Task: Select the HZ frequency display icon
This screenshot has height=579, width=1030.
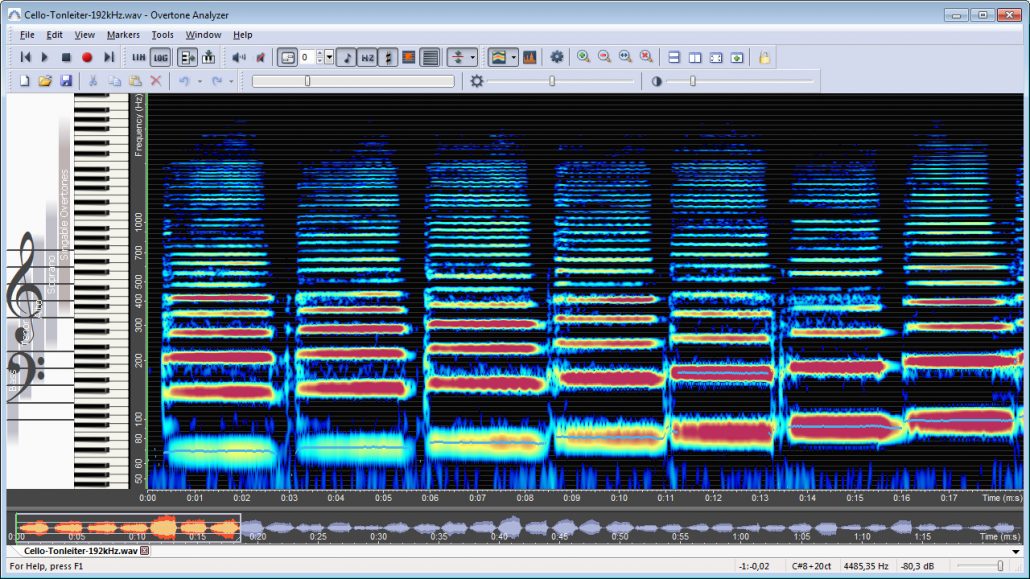Action: tap(366, 57)
